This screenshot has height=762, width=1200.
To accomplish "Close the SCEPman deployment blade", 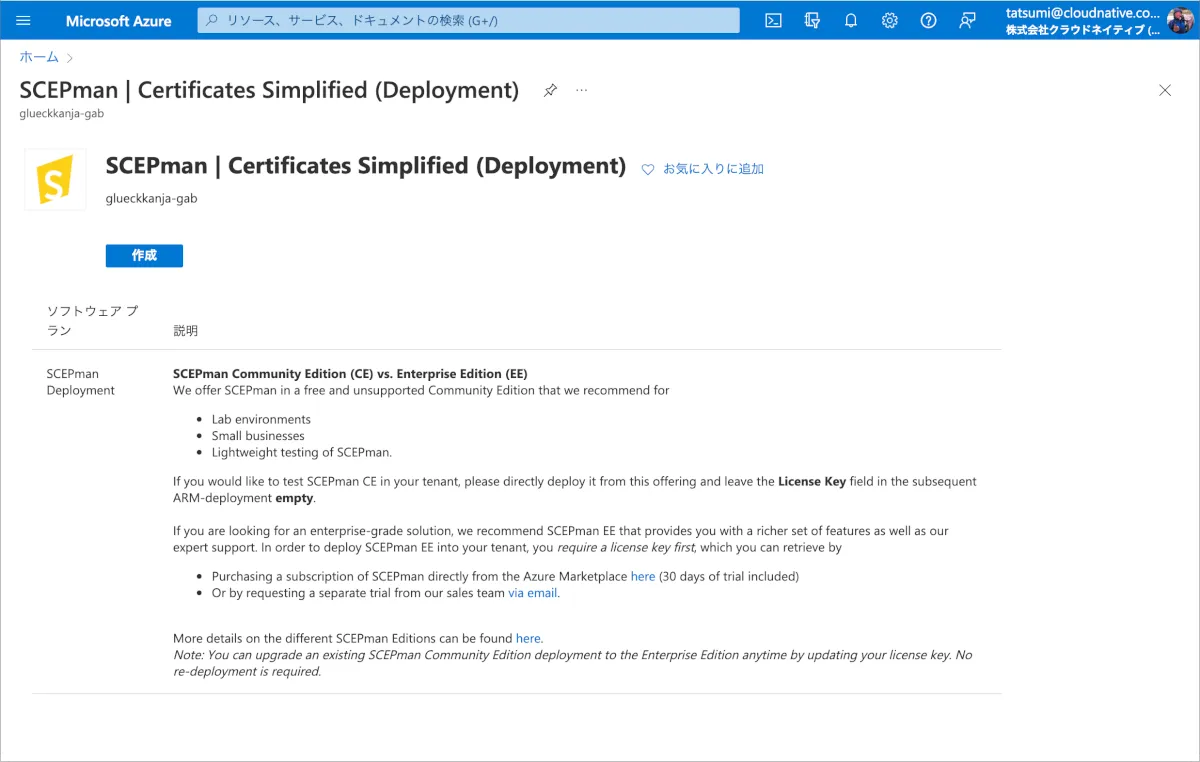I will (x=1165, y=90).
